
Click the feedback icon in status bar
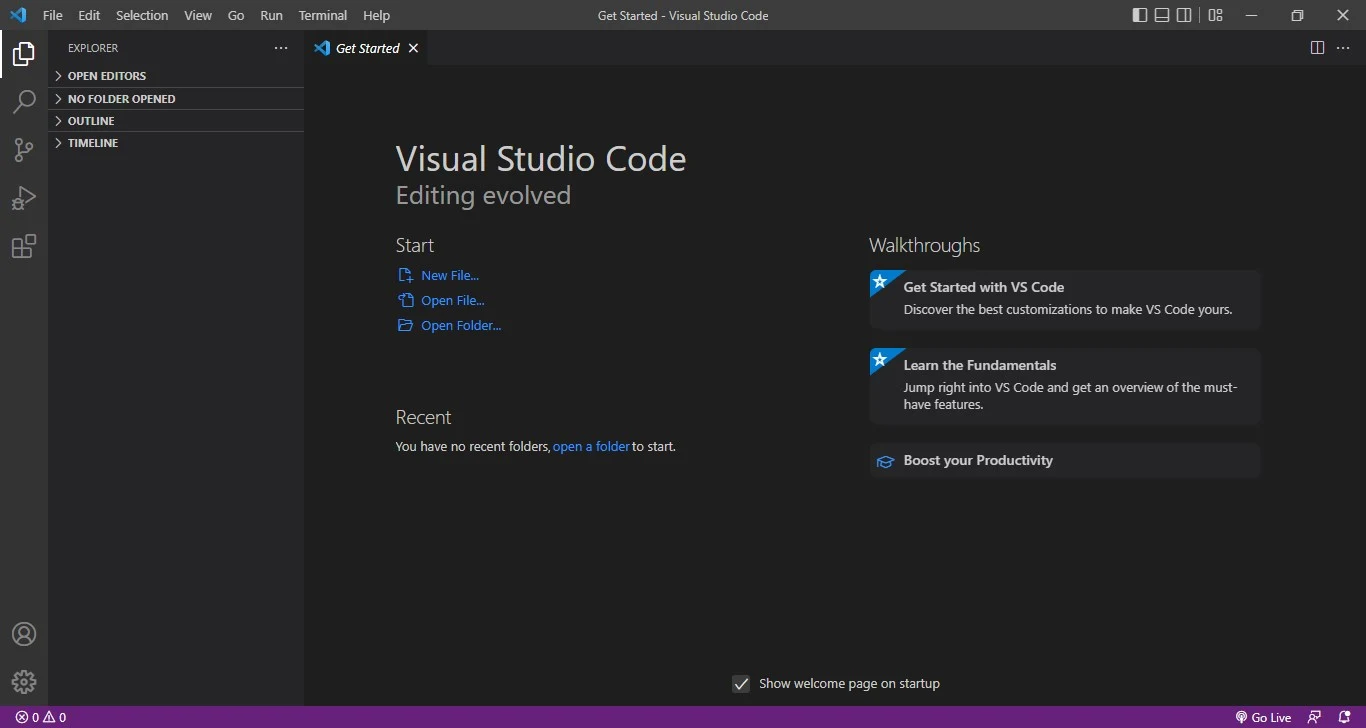[1315, 717]
